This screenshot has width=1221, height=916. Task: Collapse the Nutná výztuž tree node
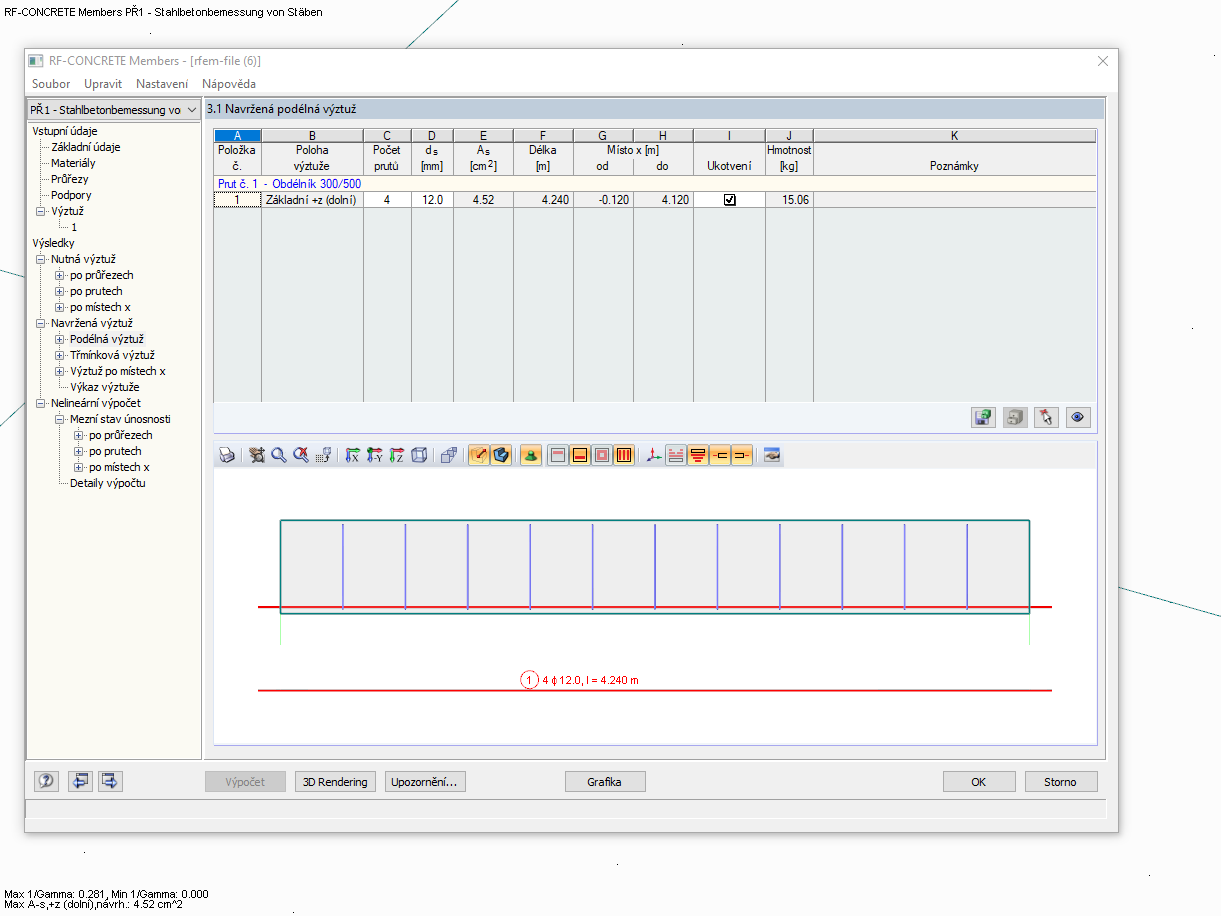41,259
